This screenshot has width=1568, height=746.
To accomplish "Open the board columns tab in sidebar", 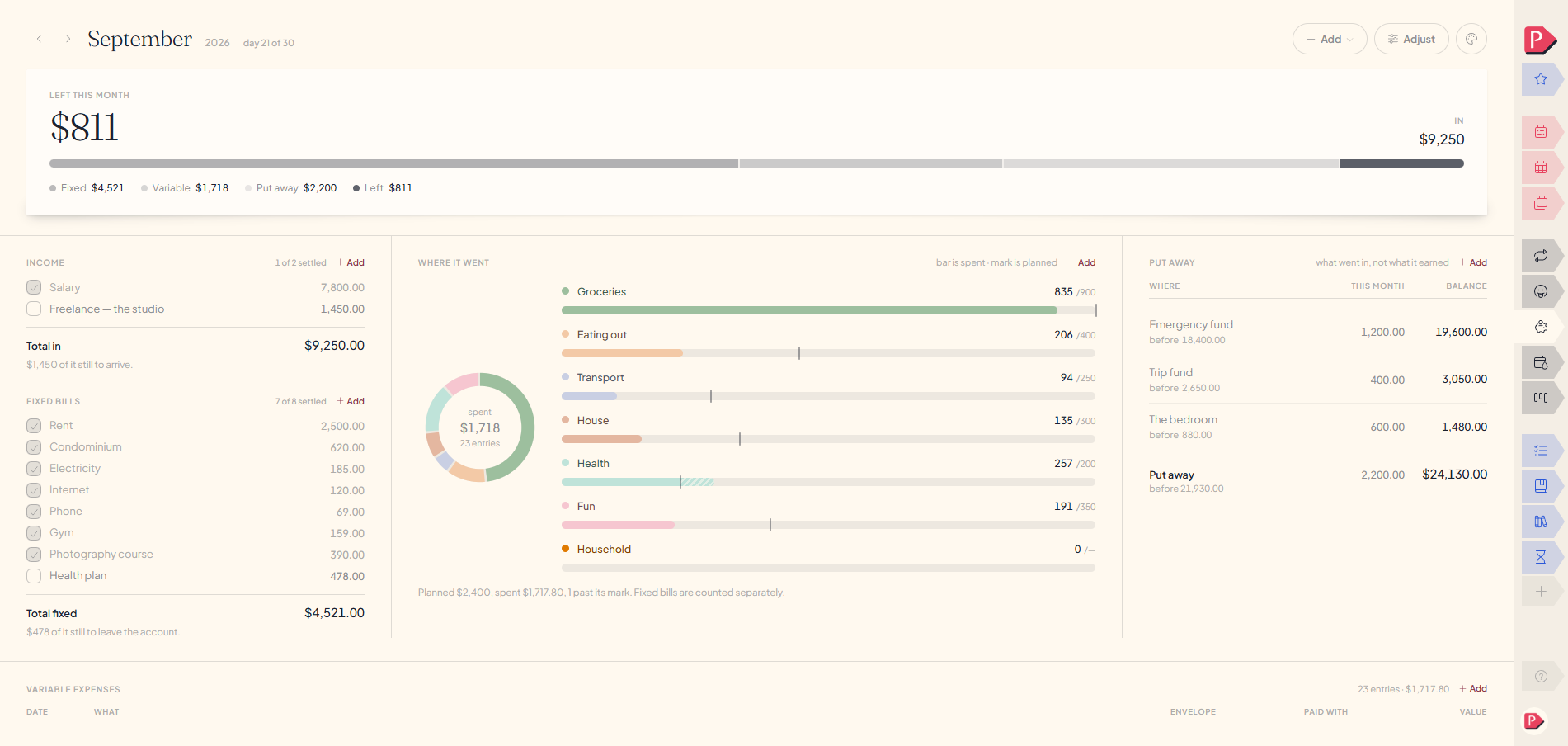I will pos(1541,398).
